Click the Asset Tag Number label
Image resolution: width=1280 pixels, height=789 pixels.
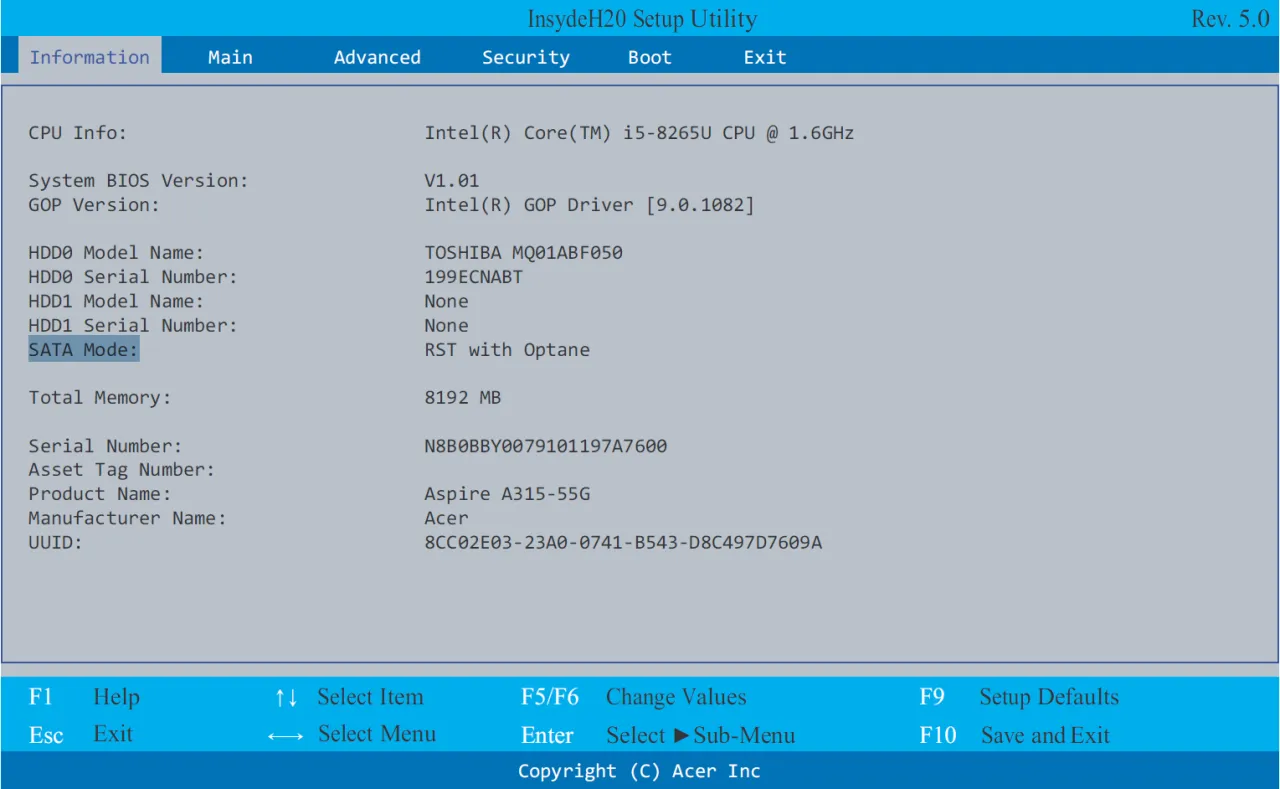pos(122,470)
